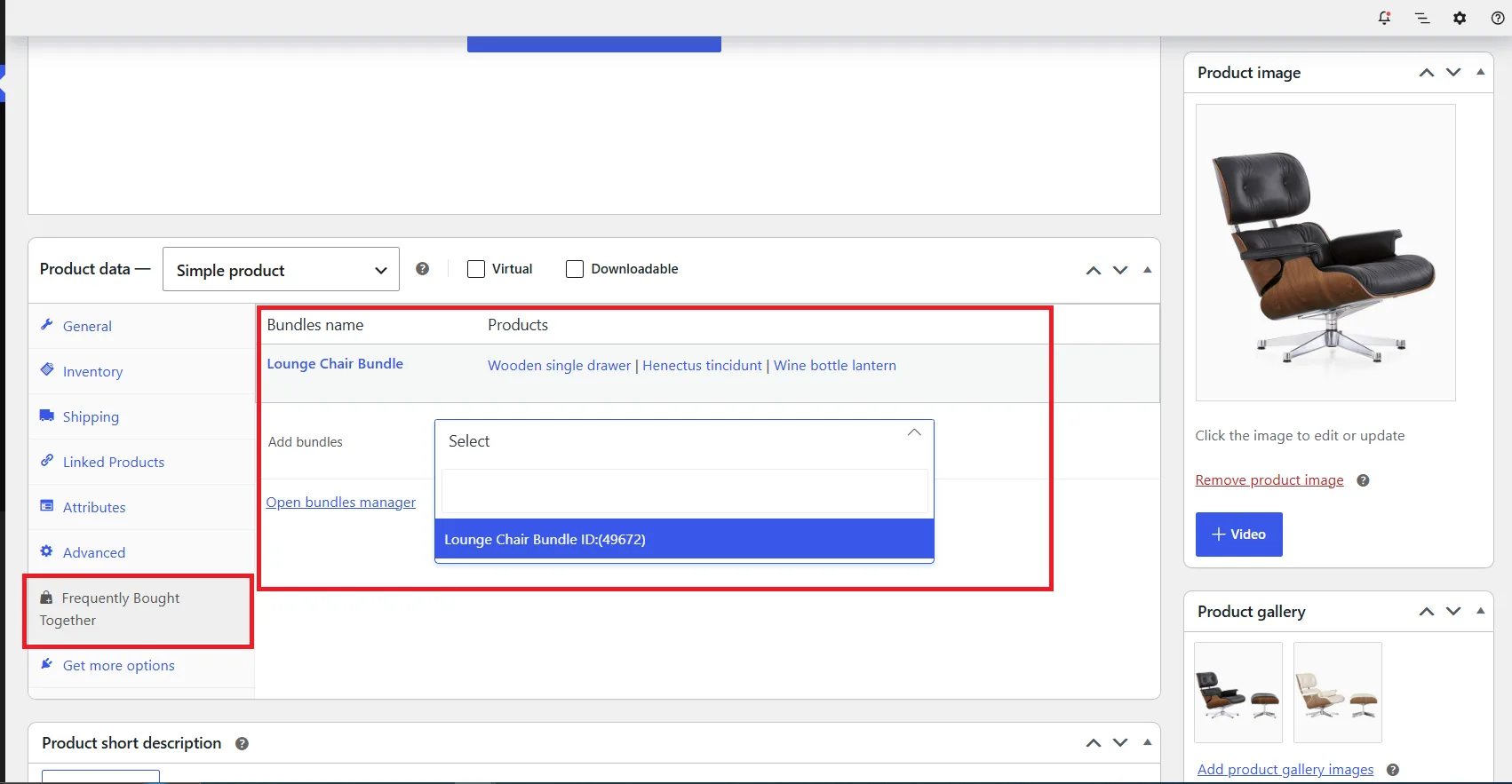
Task: Open the notifications bell icon
Action: click(x=1384, y=18)
